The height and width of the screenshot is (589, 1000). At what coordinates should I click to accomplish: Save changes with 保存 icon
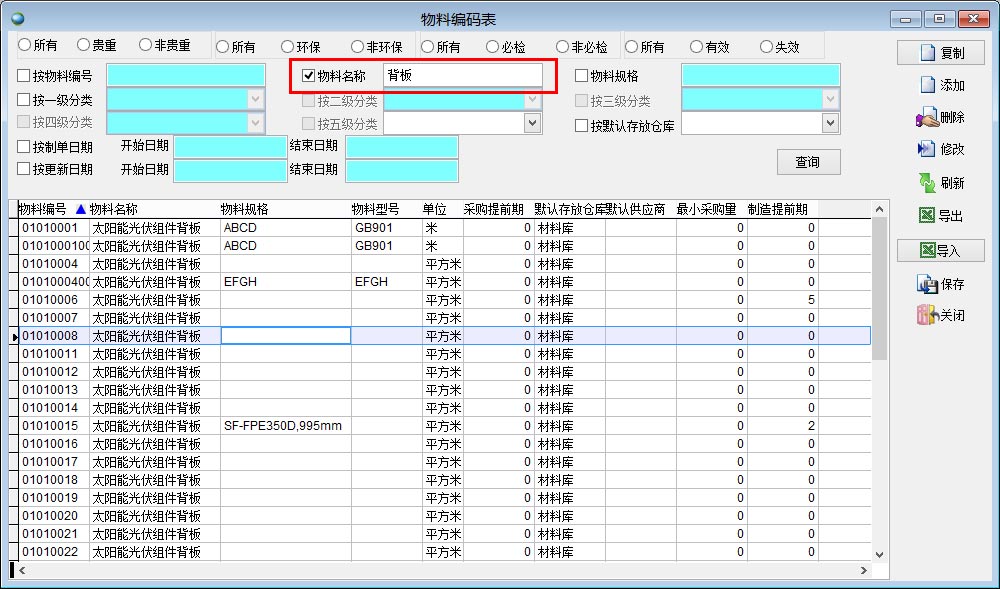click(926, 284)
